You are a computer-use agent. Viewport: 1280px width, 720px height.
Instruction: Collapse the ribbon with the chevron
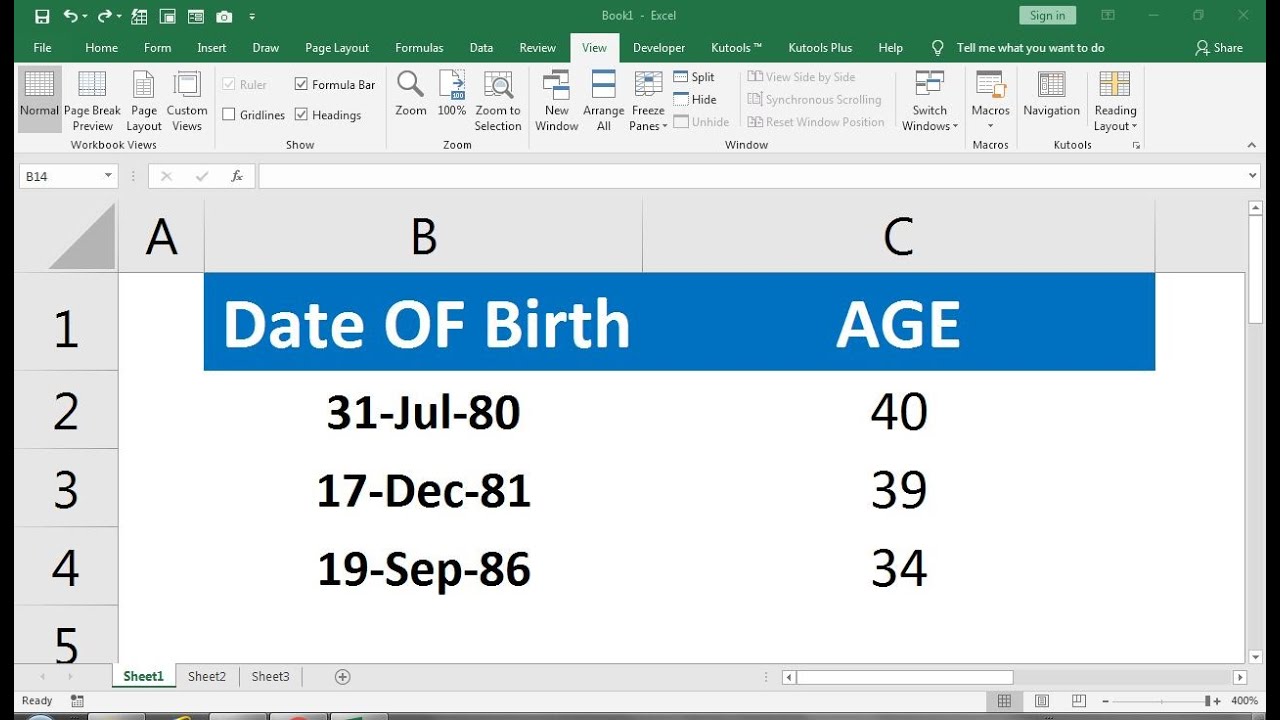(x=1252, y=145)
